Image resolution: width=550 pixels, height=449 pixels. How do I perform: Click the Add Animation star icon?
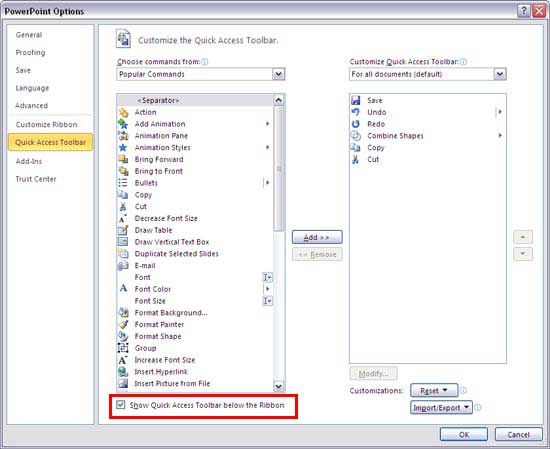[123, 124]
